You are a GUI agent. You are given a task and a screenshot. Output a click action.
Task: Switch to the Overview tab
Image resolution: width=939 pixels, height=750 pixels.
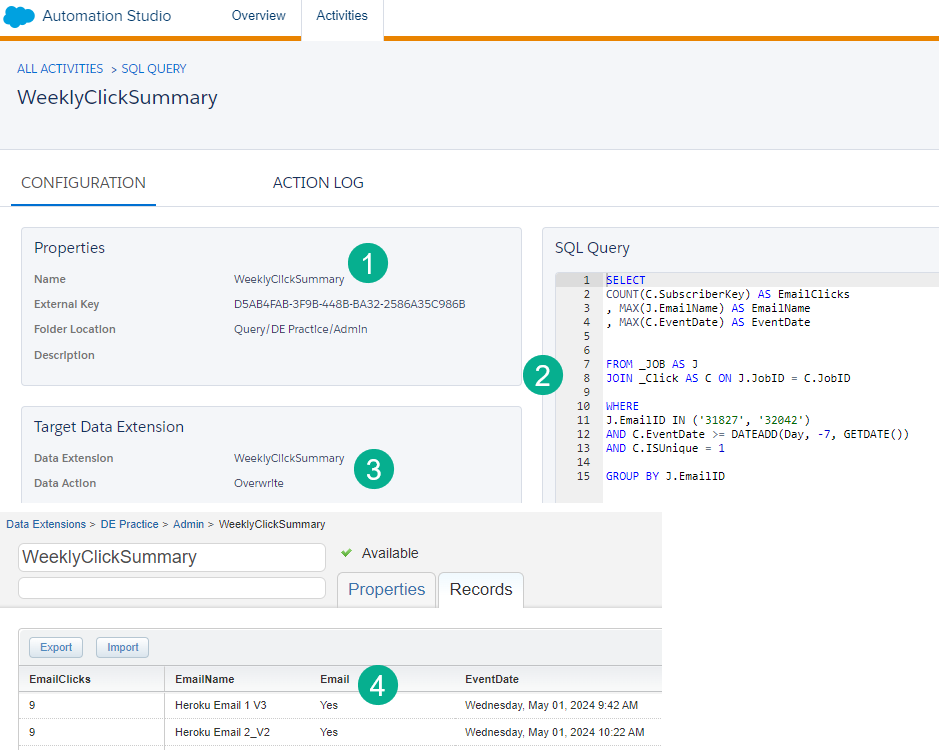tap(258, 16)
